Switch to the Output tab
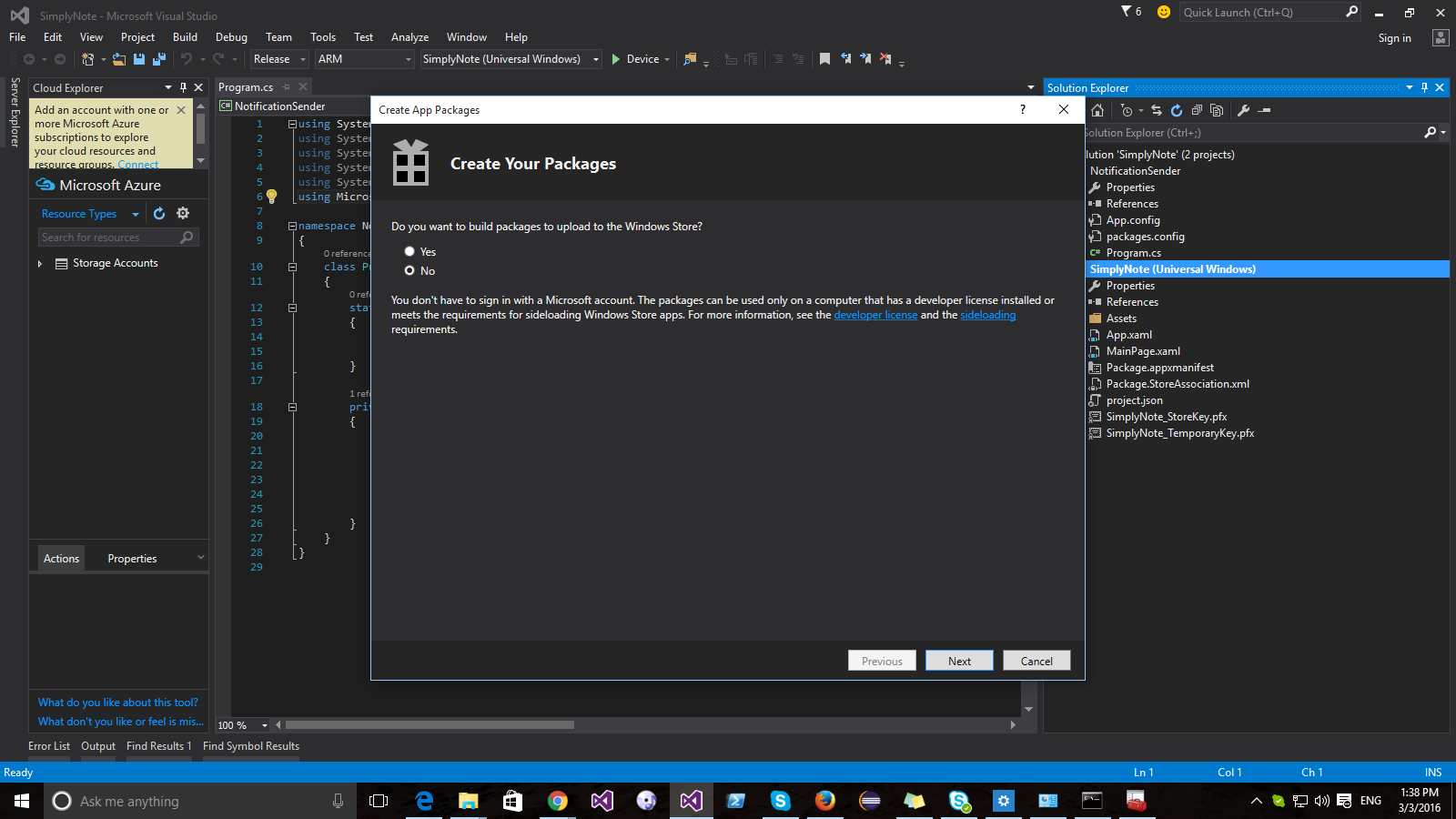This screenshot has width=1456, height=819. coord(97,745)
